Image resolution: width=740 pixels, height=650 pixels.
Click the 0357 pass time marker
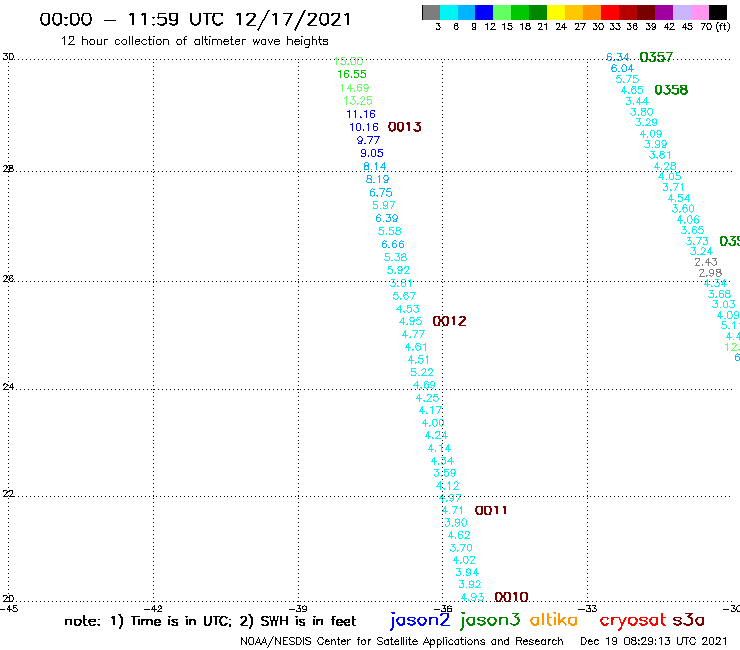pyautogui.click(x=656, y=57)
